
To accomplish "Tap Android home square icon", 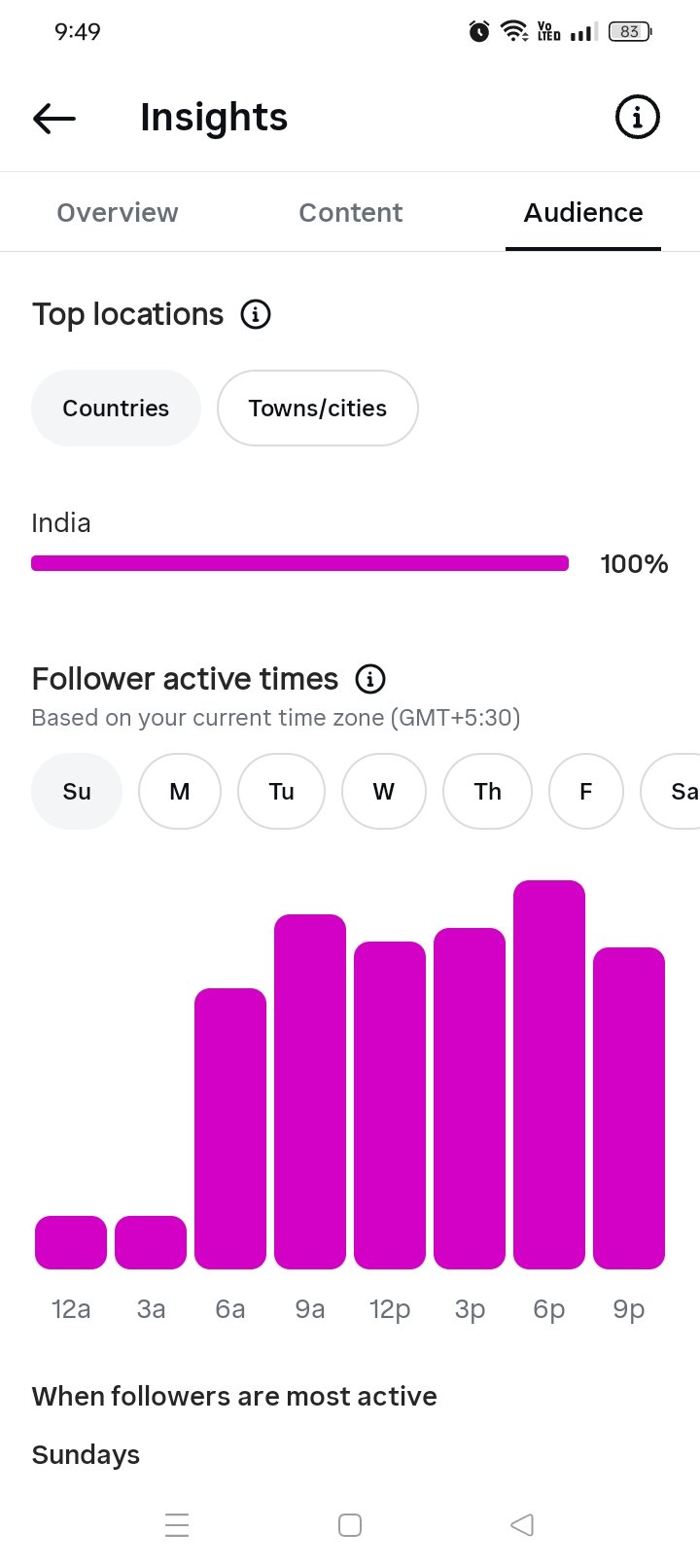I will point(350,1524).
